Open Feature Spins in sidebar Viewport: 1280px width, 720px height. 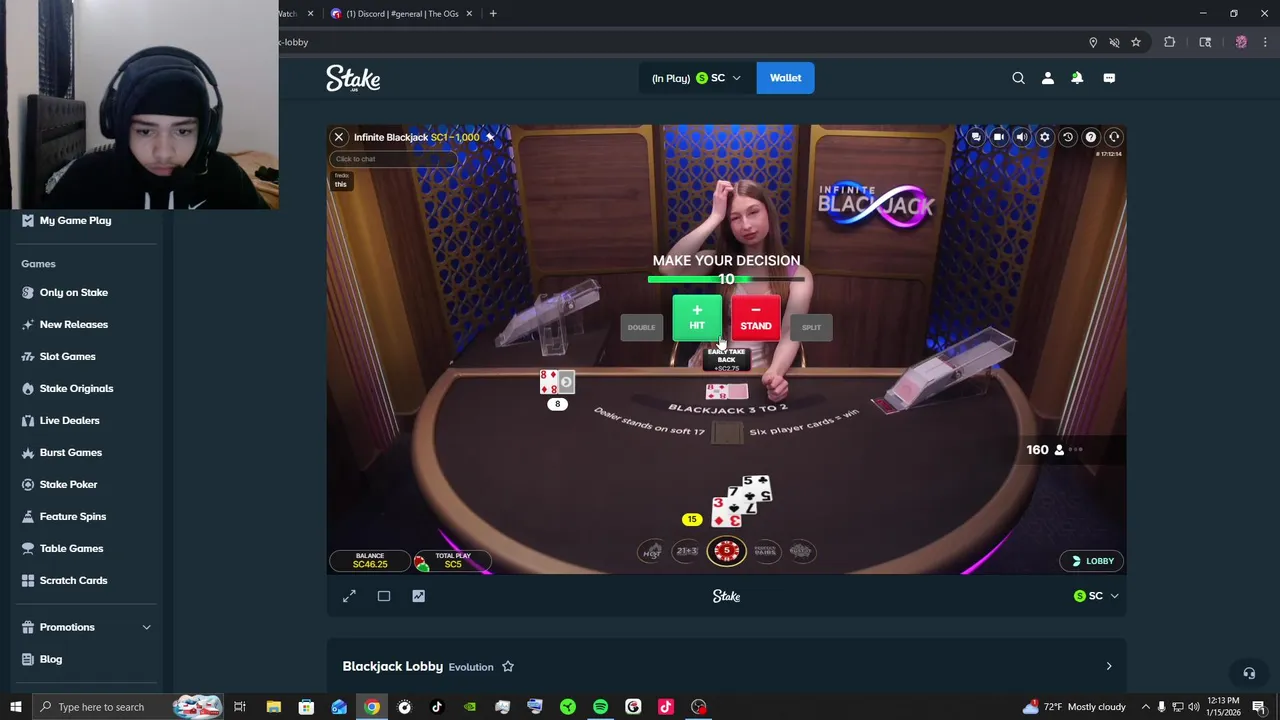(73, 516)
